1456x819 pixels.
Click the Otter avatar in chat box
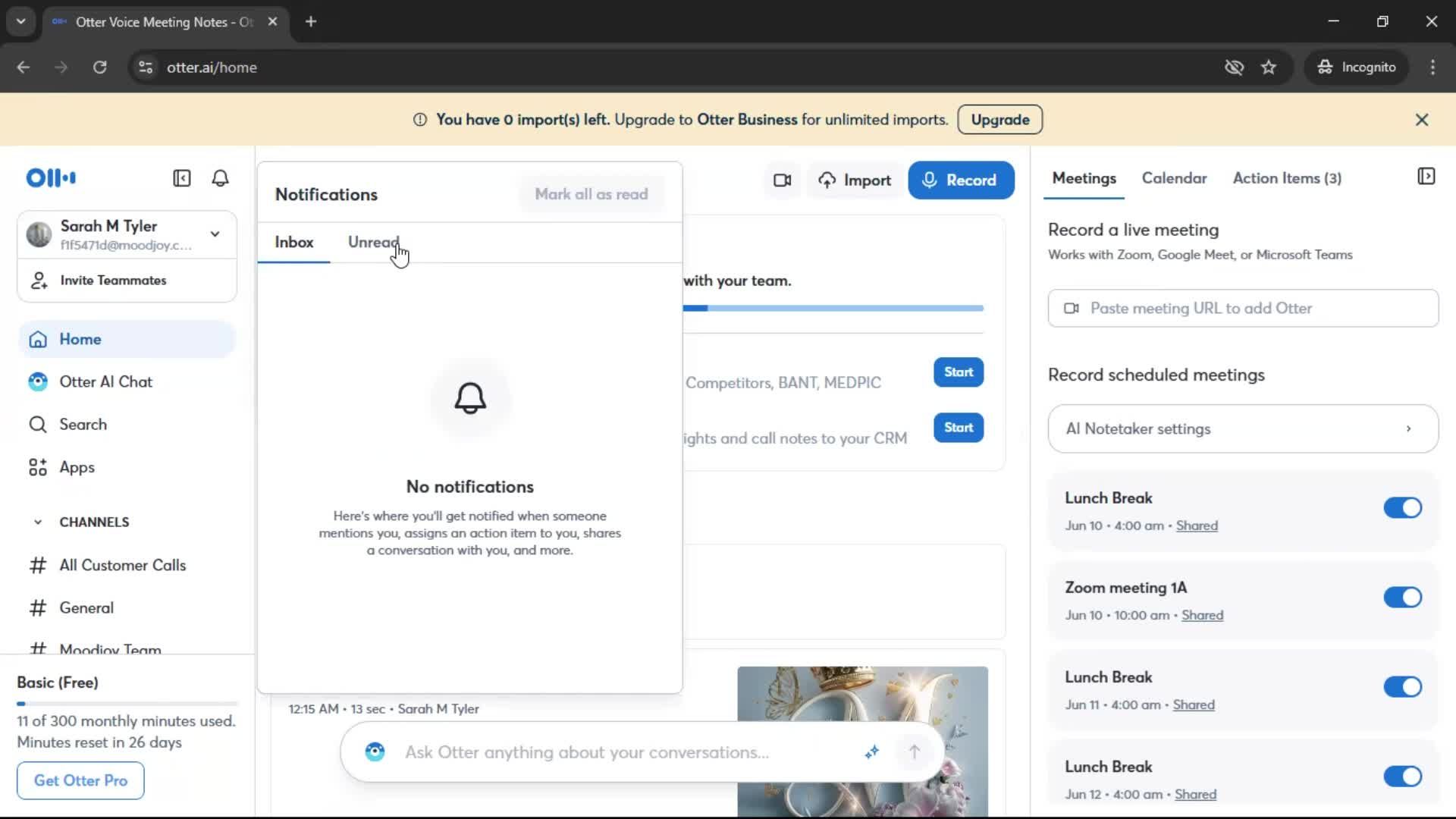coord(375,752)
